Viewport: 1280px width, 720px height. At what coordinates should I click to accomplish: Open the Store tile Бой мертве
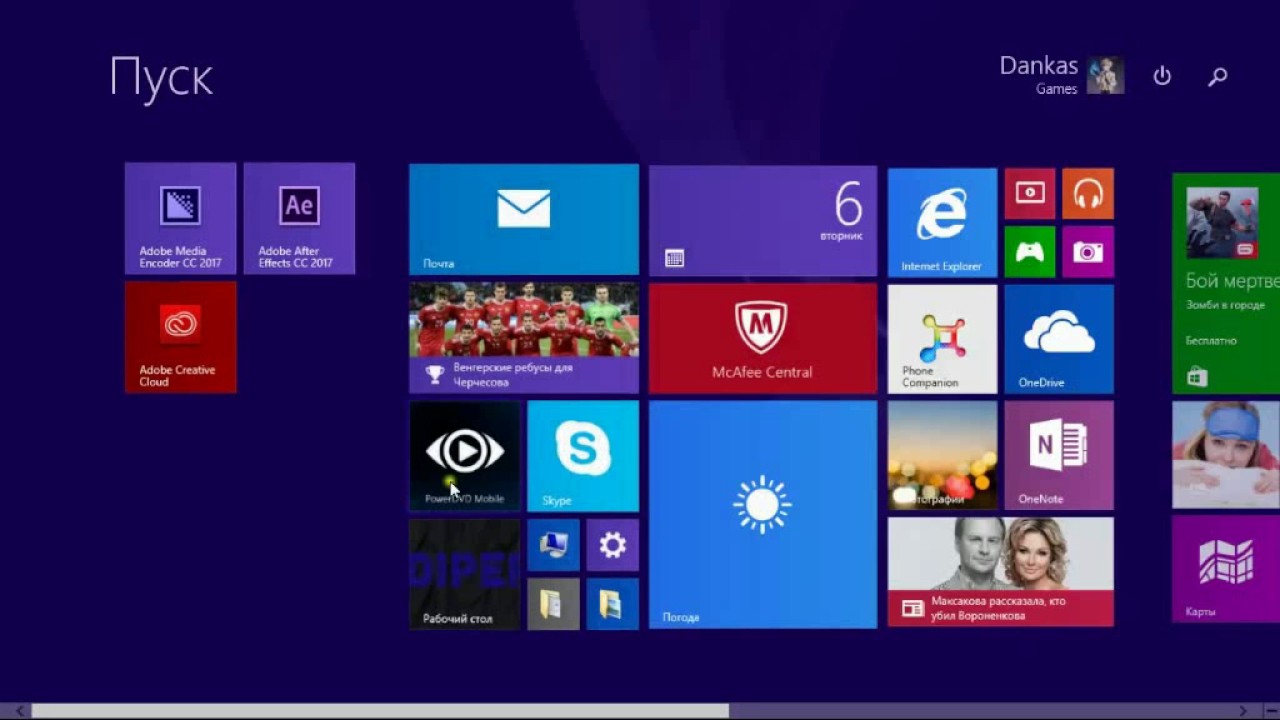pyautogui.click(x=1226, y=283)
